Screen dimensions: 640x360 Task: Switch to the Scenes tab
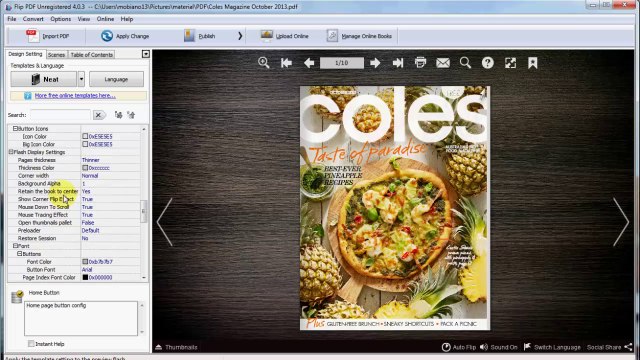coord(56,54)
